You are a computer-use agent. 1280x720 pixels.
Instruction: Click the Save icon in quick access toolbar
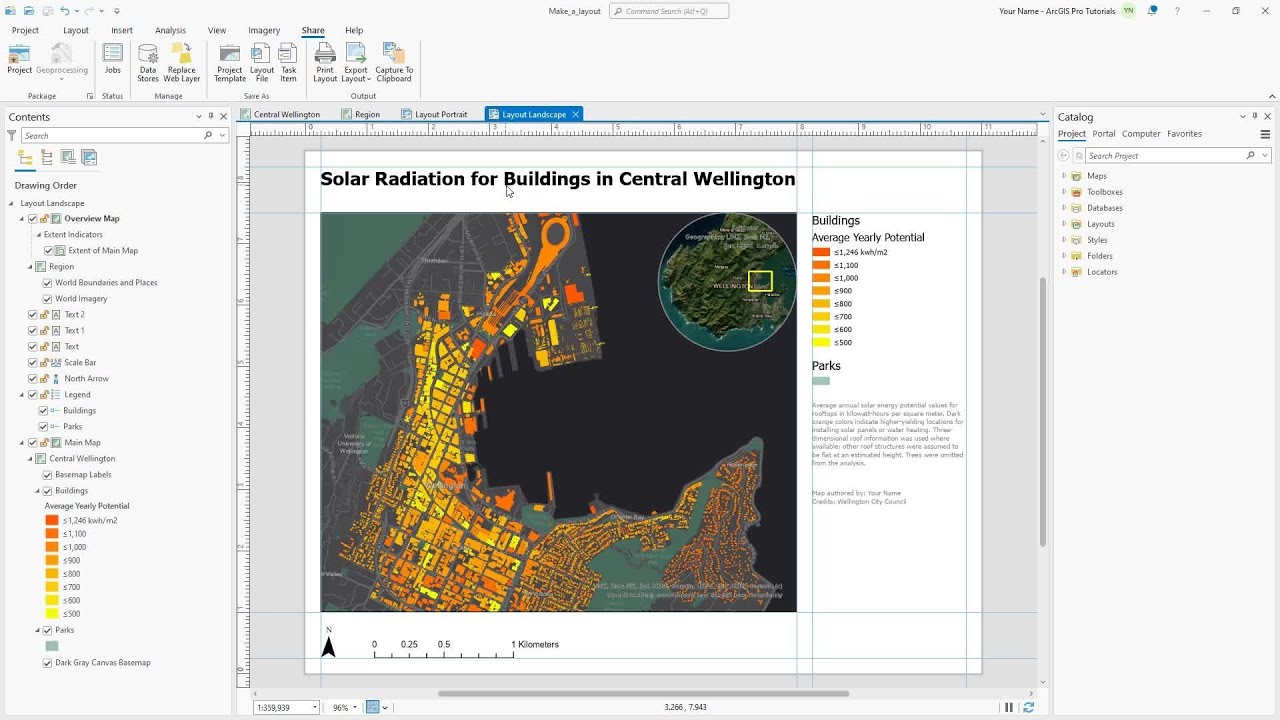tap(46, 11)
